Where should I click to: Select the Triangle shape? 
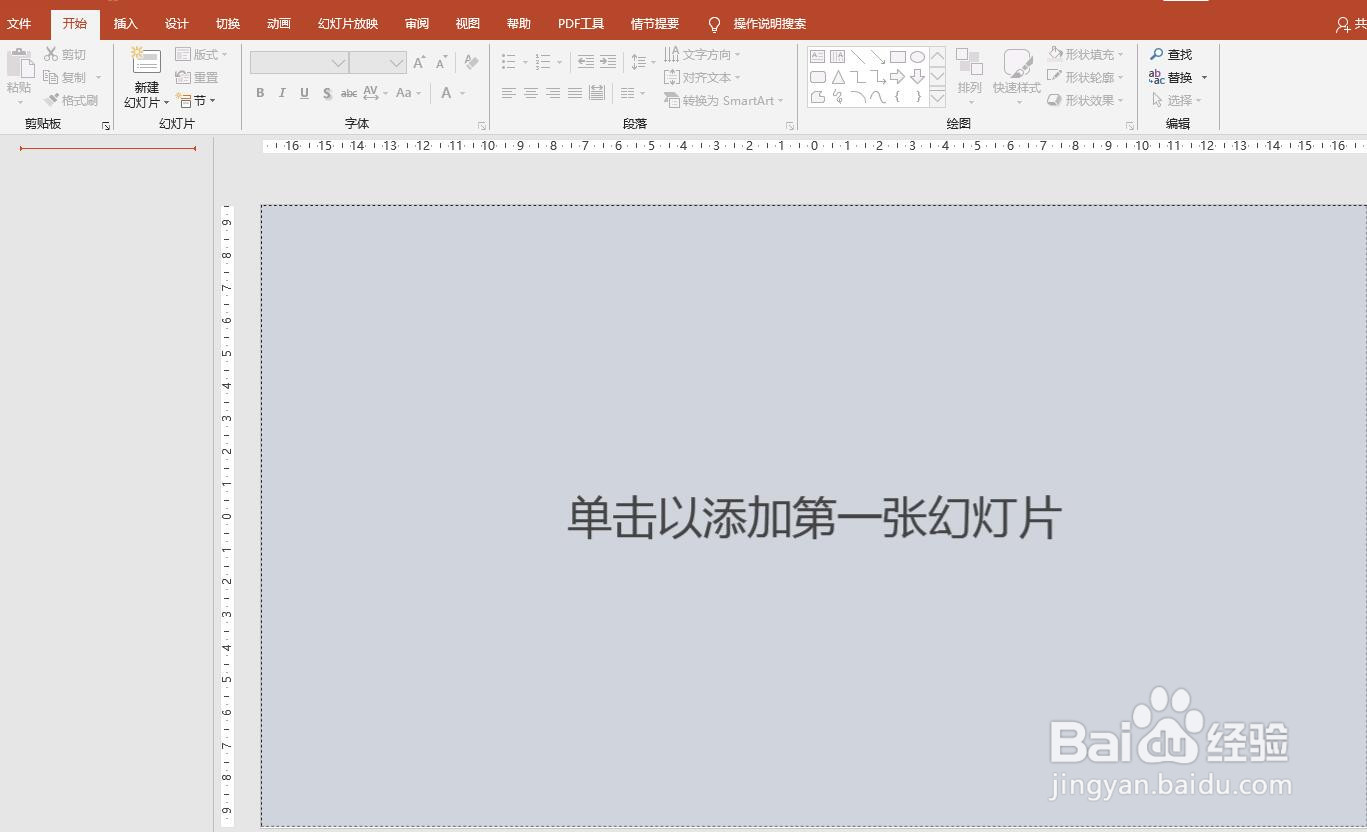click(x=838, y=77)
